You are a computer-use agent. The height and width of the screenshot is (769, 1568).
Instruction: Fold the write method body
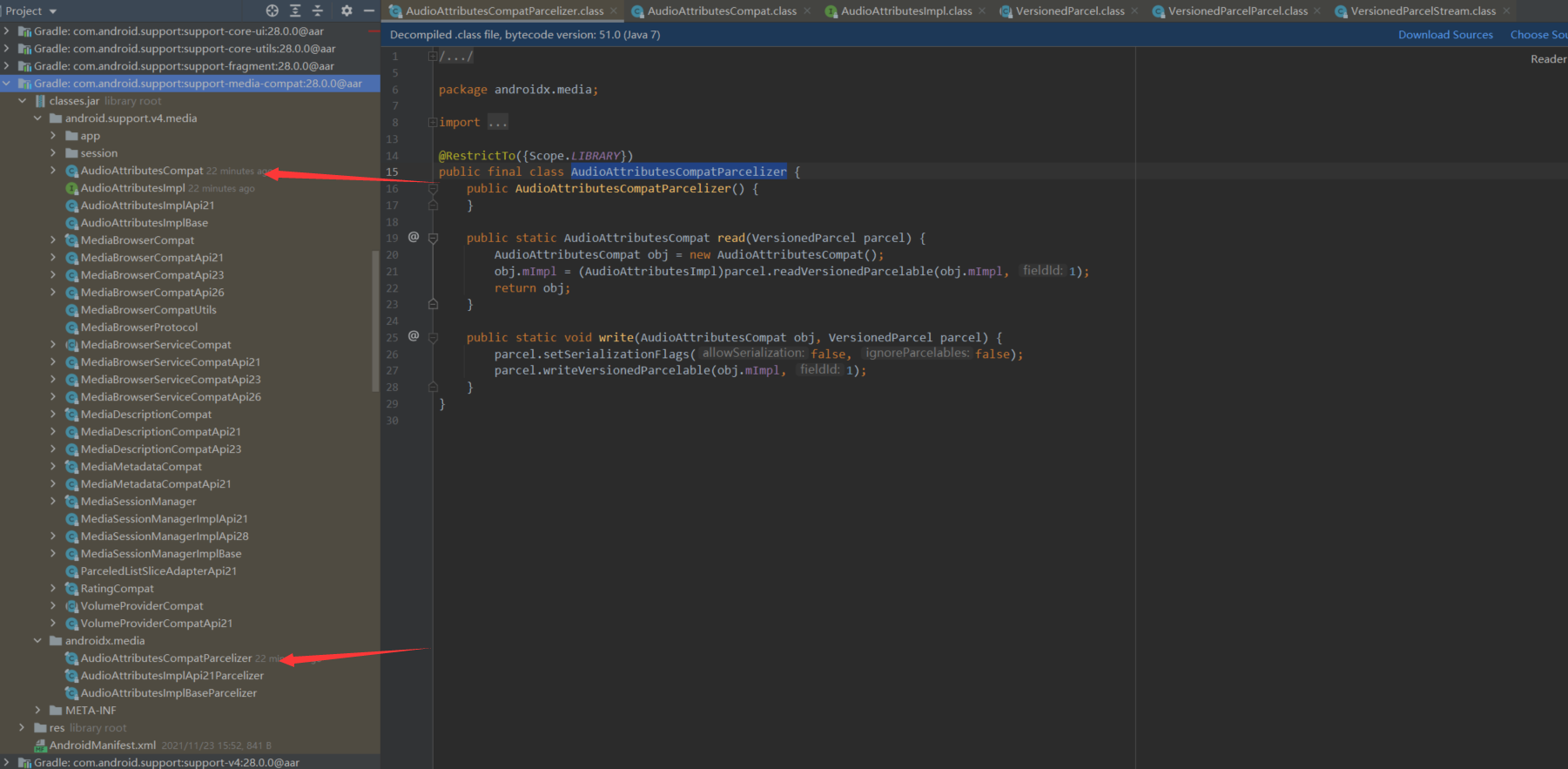[x=433, y=337]
